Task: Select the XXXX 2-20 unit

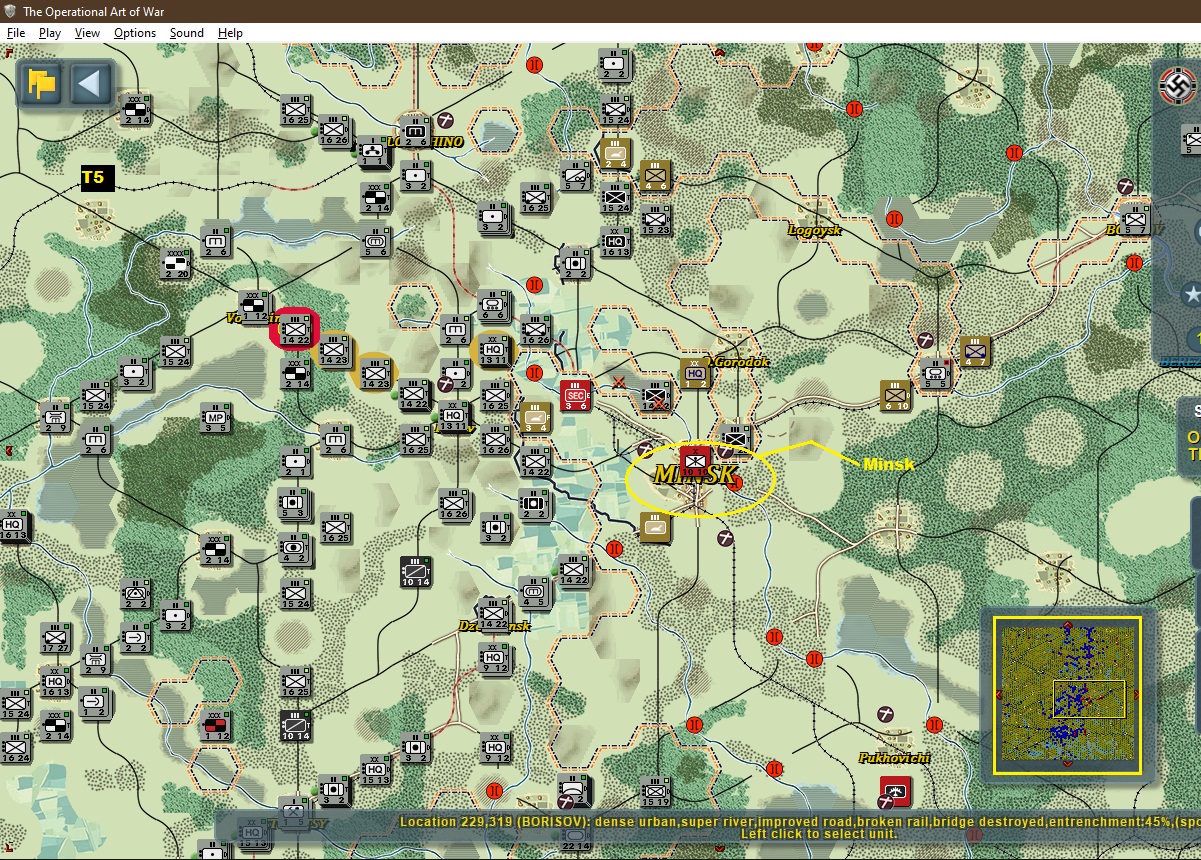Action: point(176,263)
